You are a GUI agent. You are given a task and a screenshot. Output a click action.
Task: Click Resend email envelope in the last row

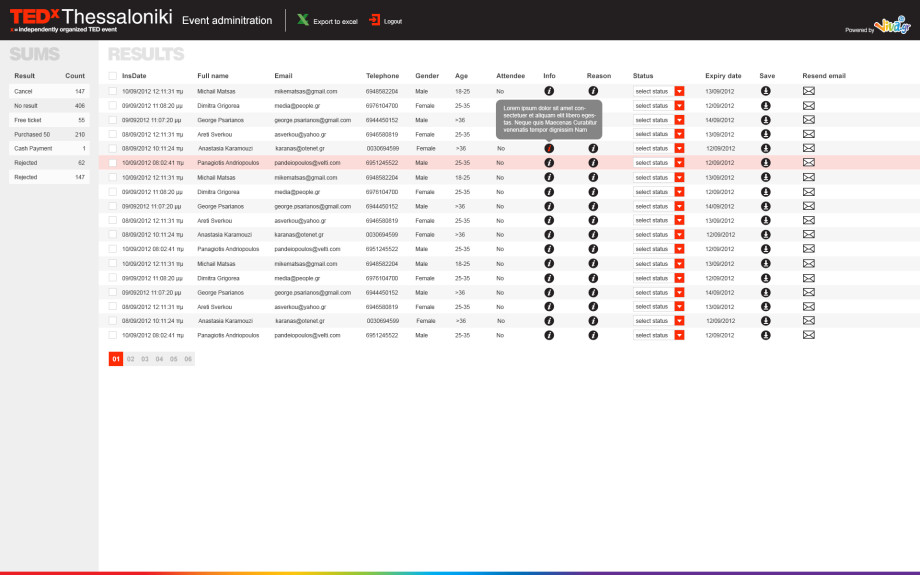coord(809,335)
